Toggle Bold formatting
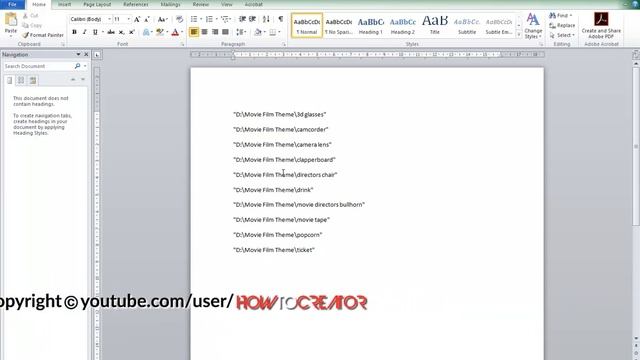The height and width of the screenshot is (360, 640). point(74,32)
